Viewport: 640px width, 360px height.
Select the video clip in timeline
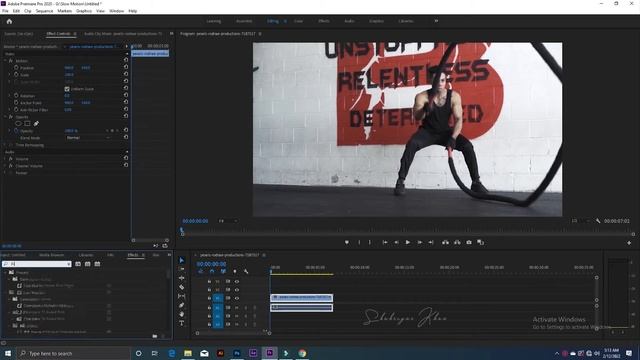coord(302,298)
